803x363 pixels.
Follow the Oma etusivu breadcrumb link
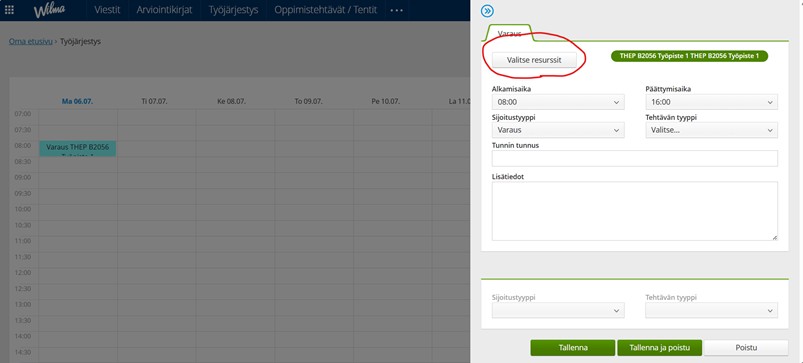(x=30, y=41)
